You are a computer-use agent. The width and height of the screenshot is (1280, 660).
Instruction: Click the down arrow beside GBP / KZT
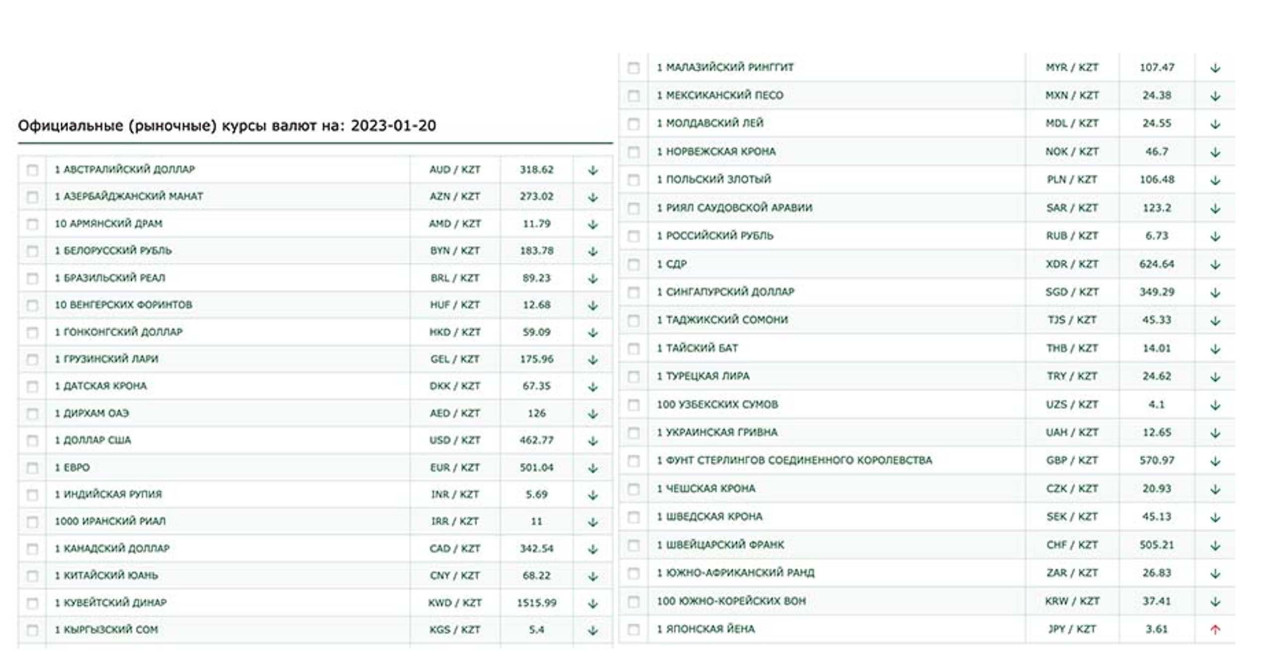(1215, 461)
